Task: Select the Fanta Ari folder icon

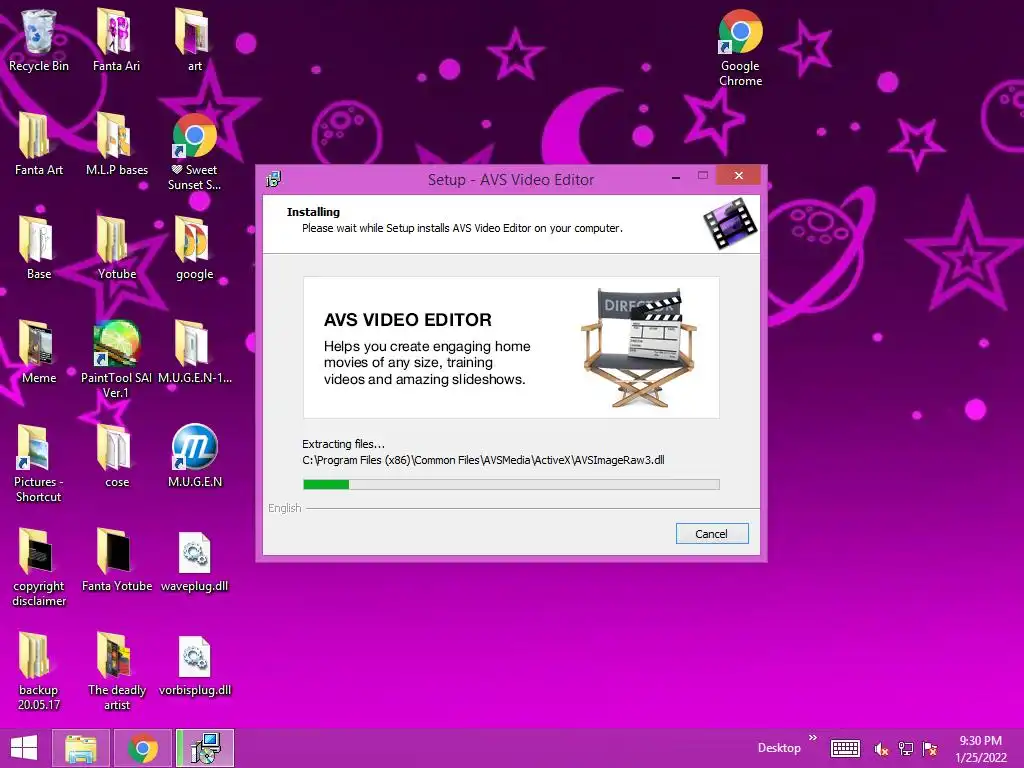Action: click(x=116, y=39)
